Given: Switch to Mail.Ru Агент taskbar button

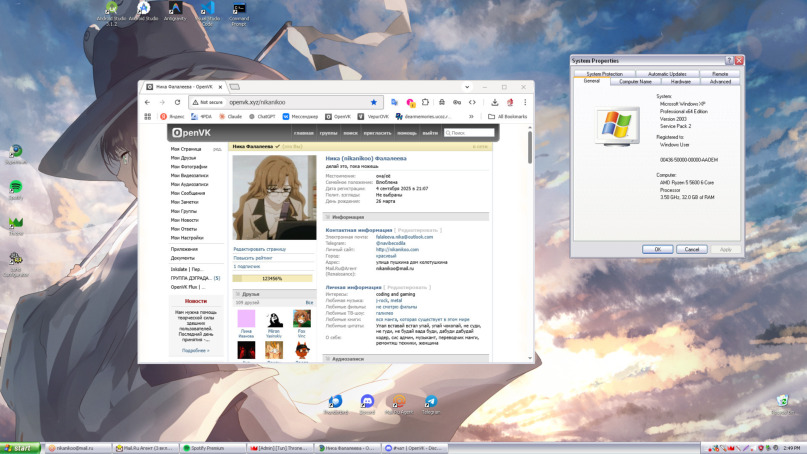Looking at the screenshot, I should tap(146, 448).
